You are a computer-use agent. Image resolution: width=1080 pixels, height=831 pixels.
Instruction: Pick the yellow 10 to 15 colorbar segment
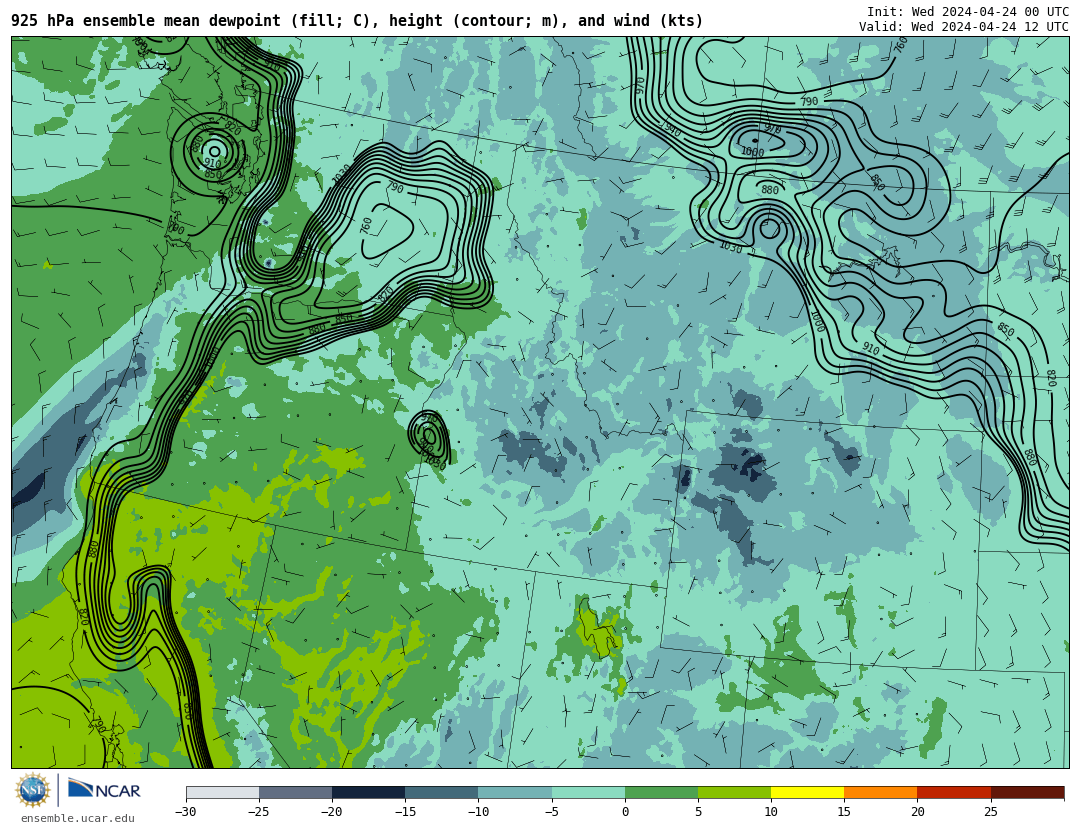click(808, 793)
